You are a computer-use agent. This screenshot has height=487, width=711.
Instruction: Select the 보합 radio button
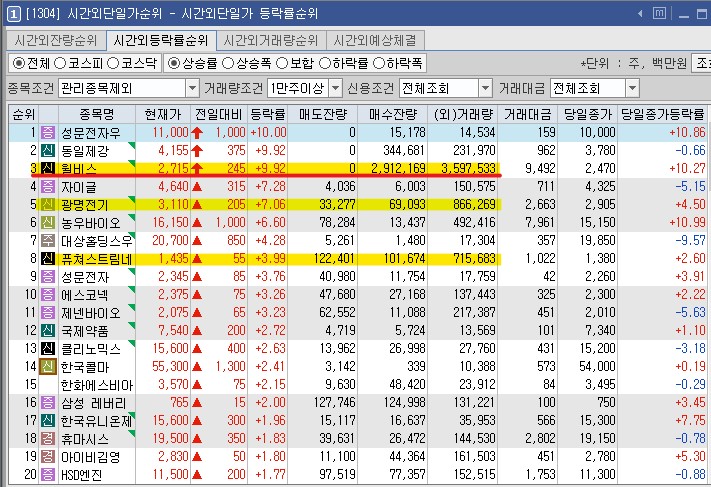[x=282, y=63]
